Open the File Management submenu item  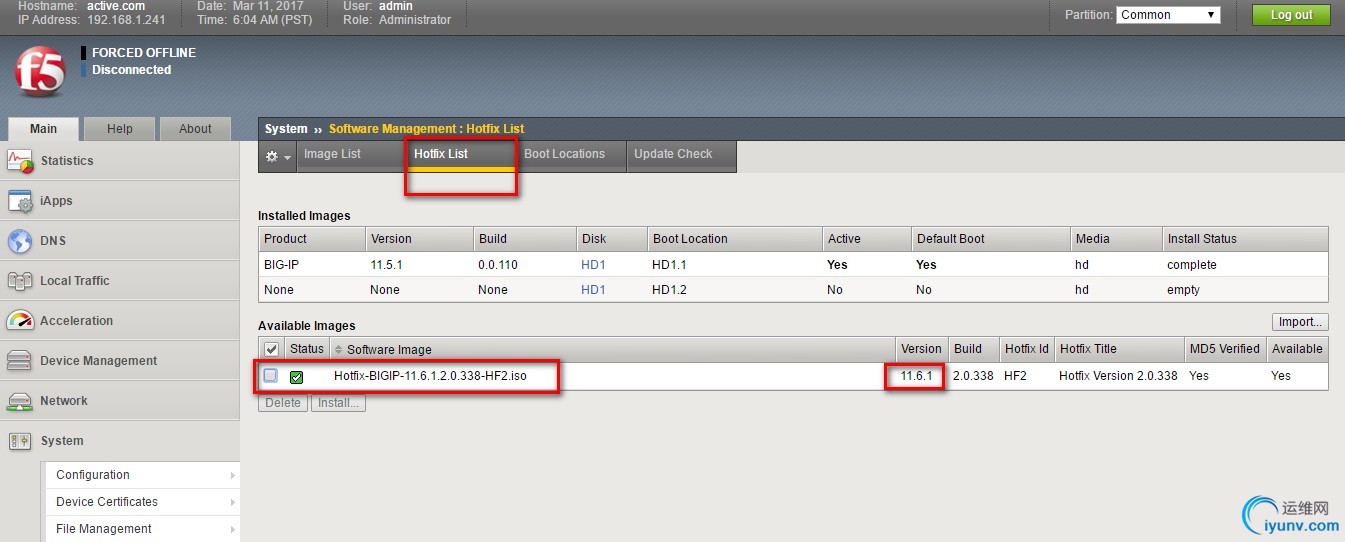[141, 529]
